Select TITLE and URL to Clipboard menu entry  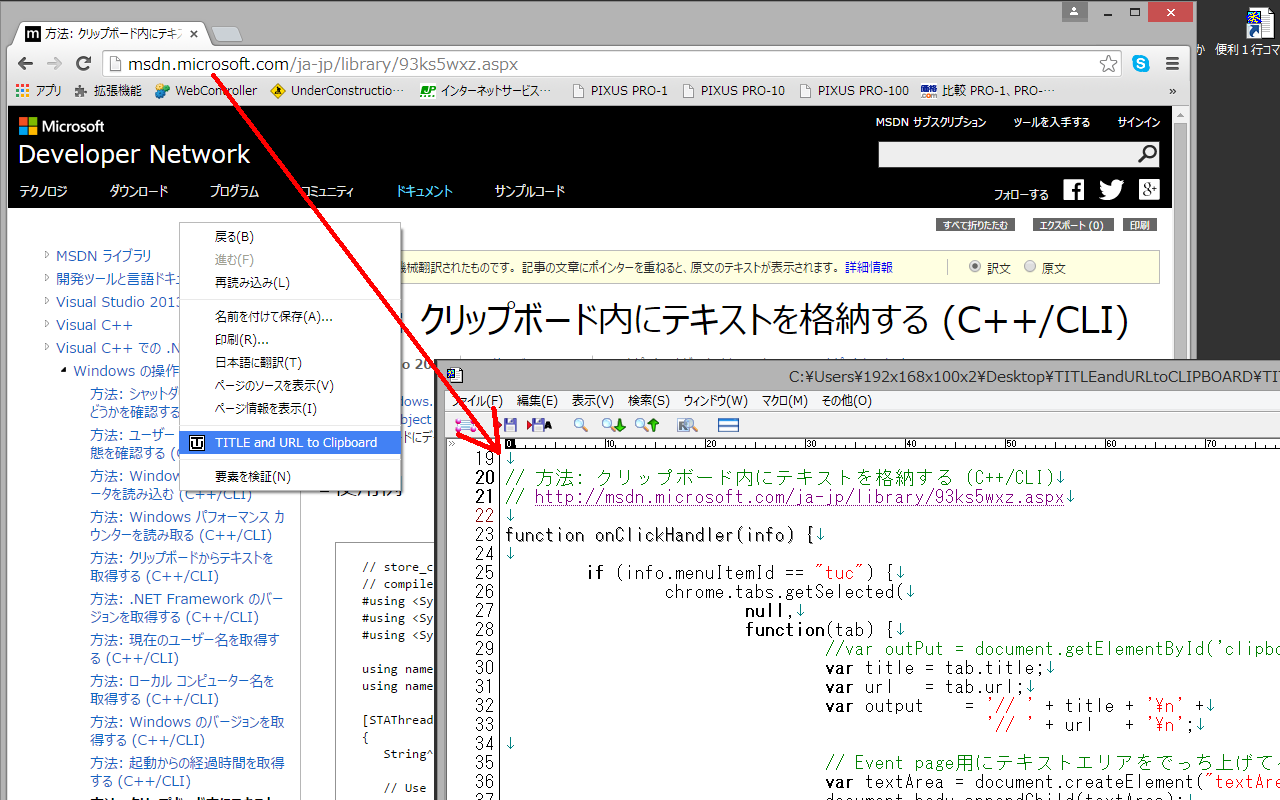291,443
